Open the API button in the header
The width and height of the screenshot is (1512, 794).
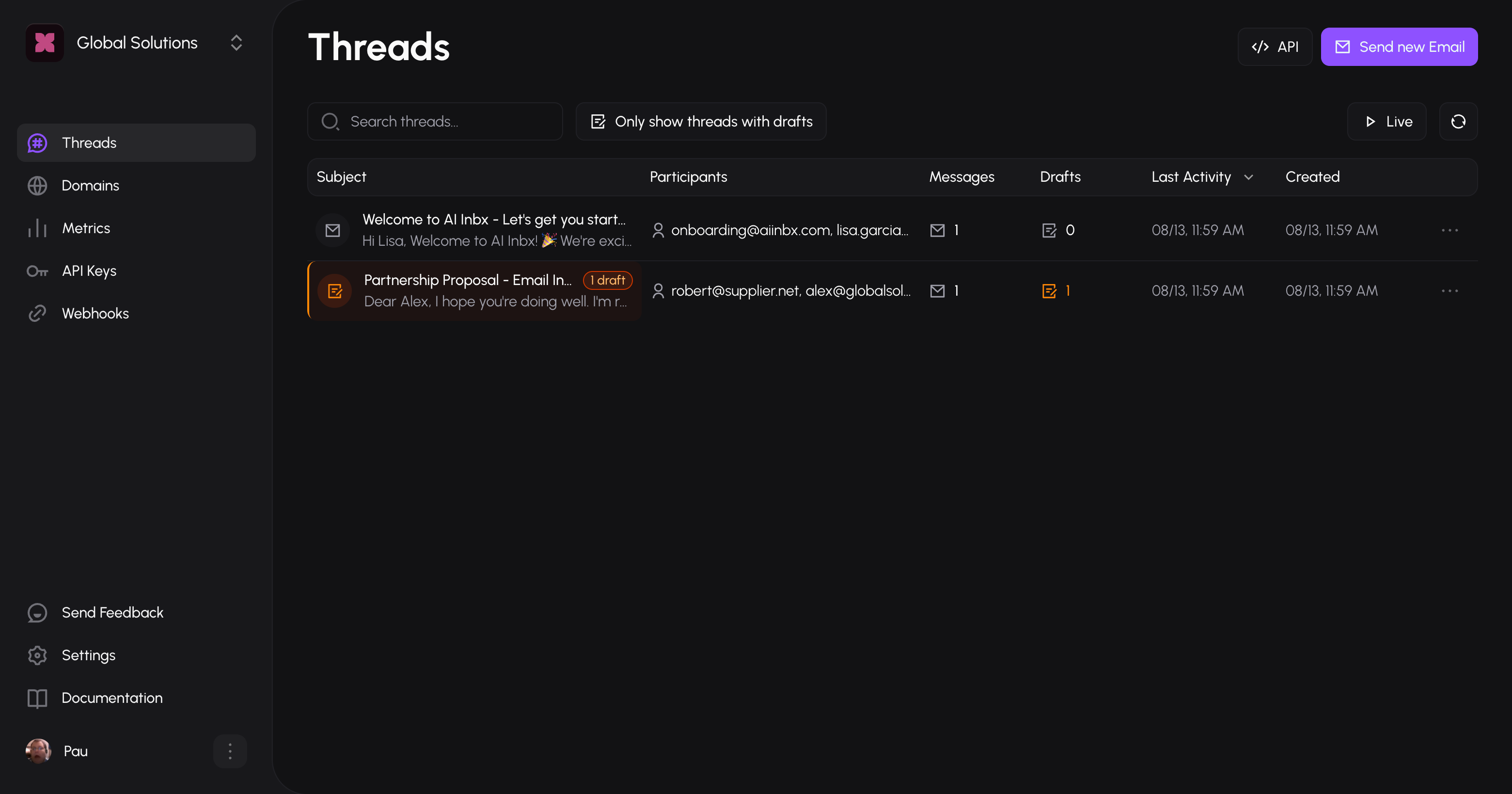(1275, 47)
